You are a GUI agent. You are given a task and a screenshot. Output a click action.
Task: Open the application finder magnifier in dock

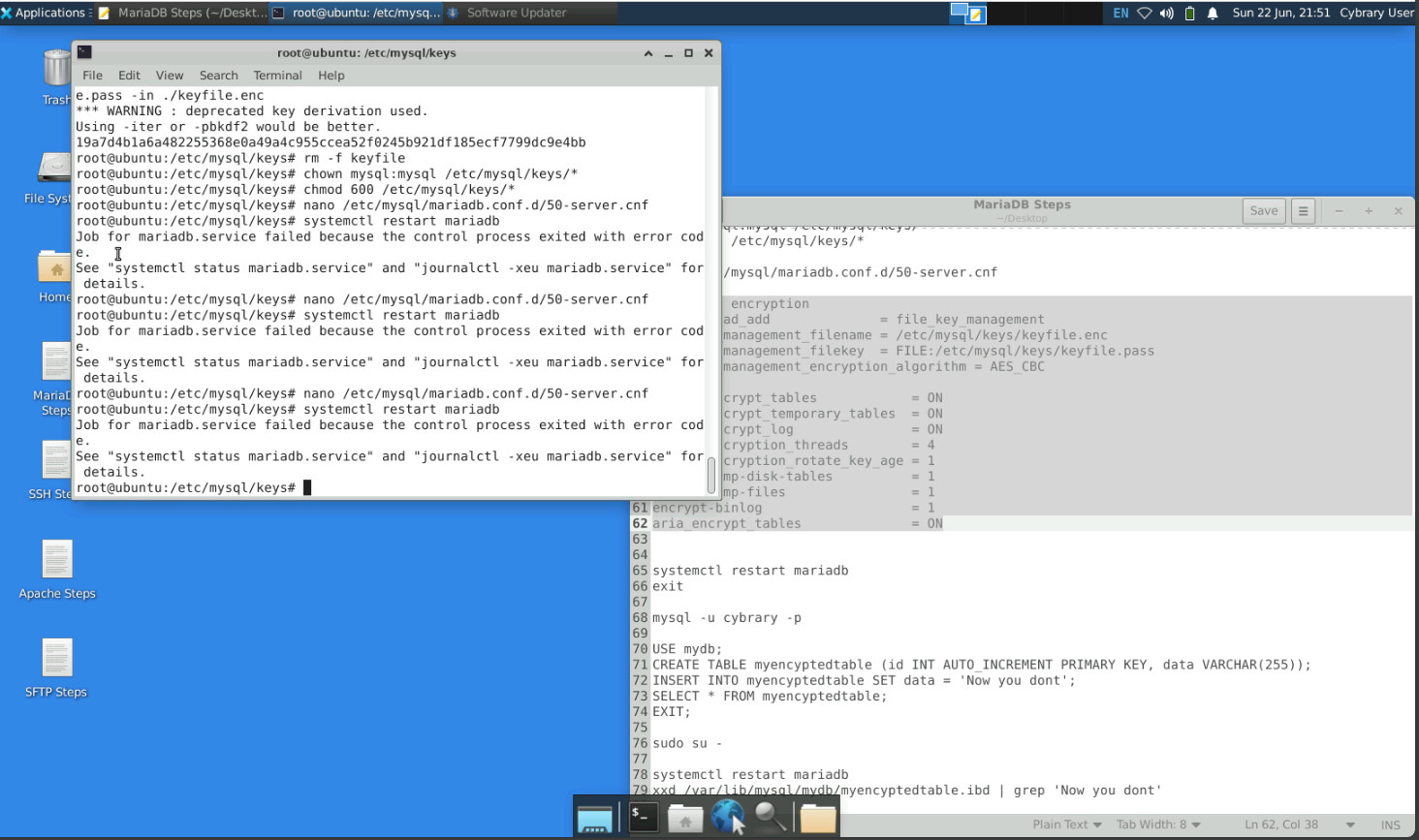pos(771,819)
